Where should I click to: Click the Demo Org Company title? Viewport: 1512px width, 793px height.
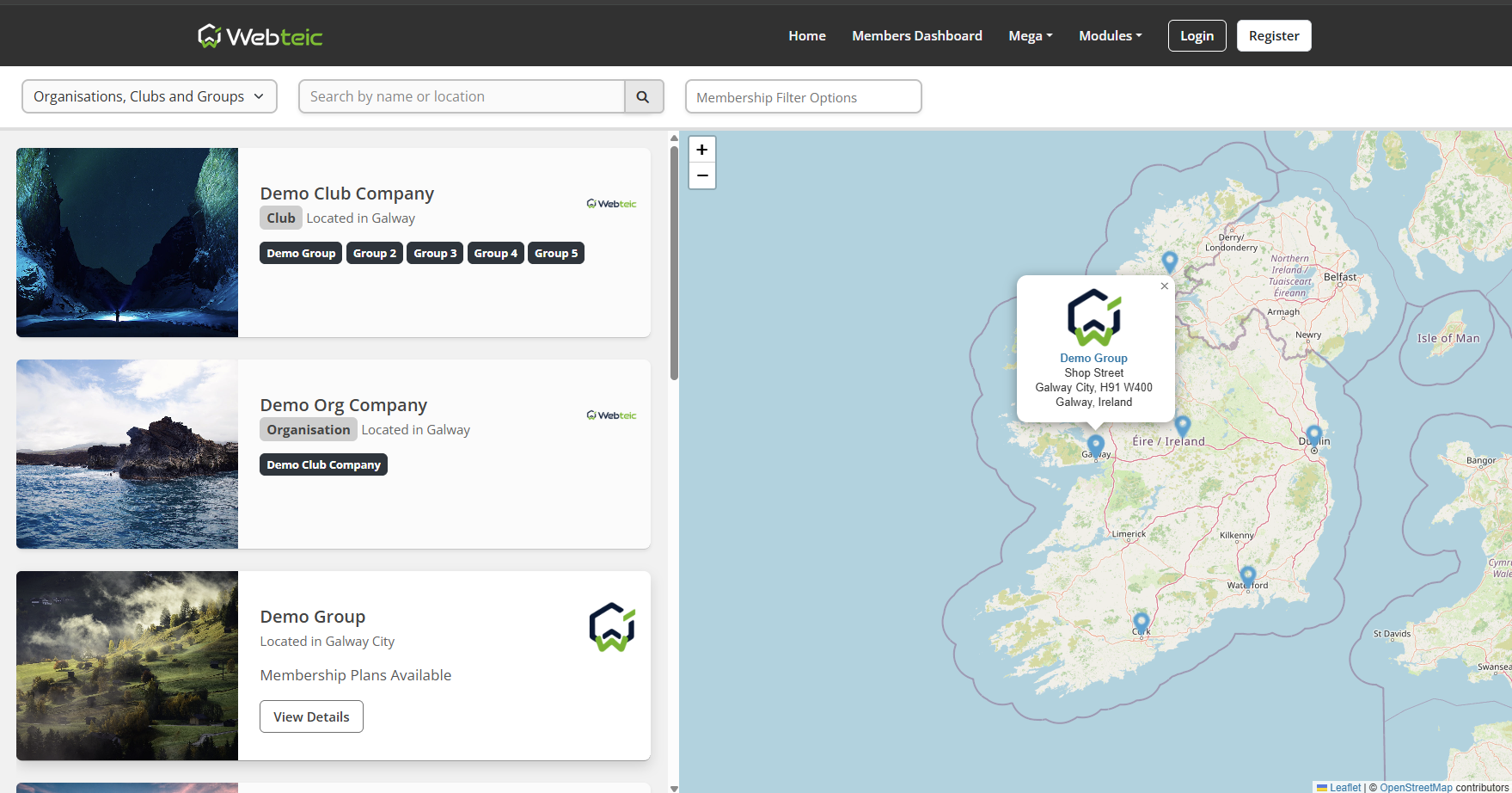(x=344, y=405)
